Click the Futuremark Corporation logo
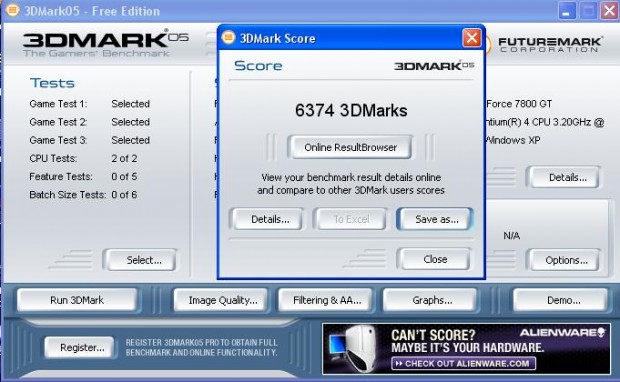Screen dimensions: 620x382 (550, 45)
